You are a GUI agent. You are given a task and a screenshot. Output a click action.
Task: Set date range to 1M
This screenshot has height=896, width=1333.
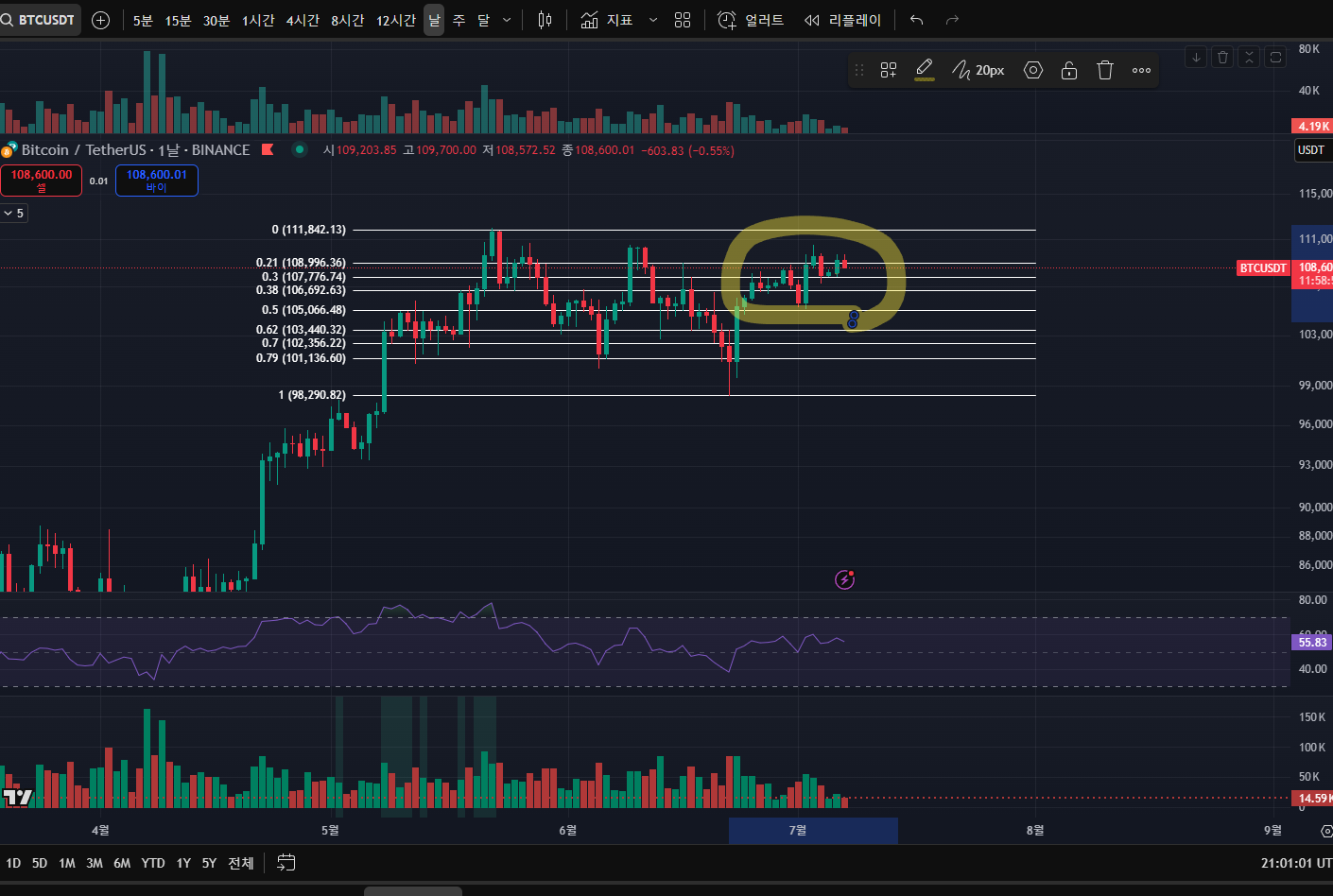[x=67, y=863]
